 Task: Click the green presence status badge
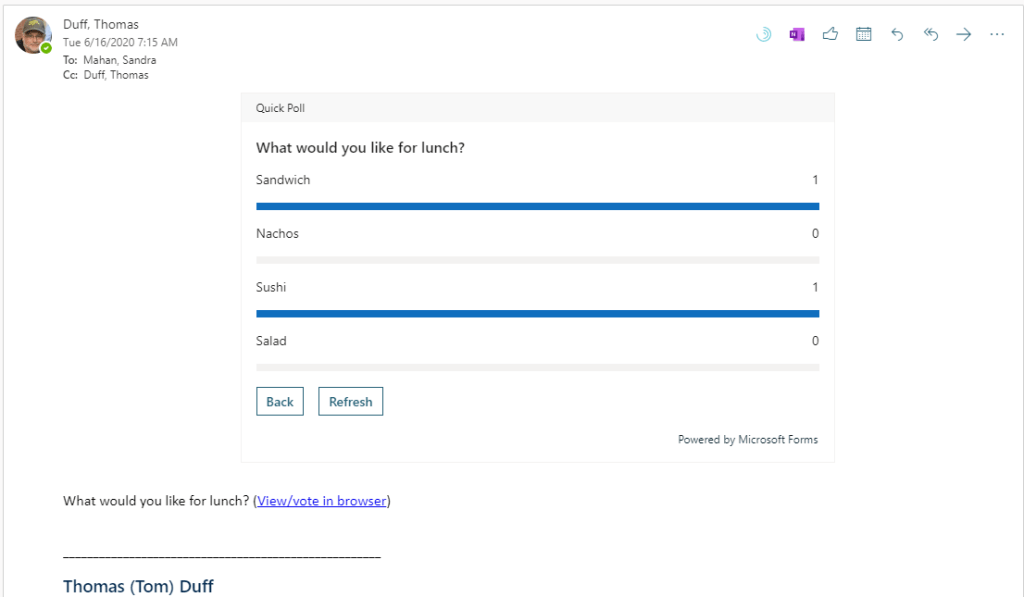point(46,48)
